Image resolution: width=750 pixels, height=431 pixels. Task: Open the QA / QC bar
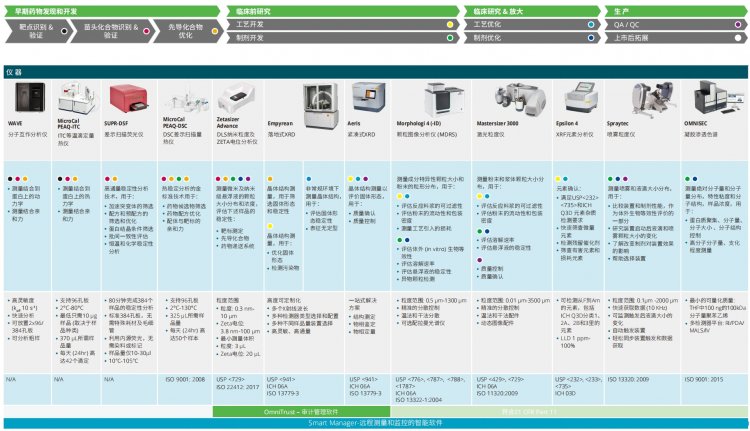(675, 24)
